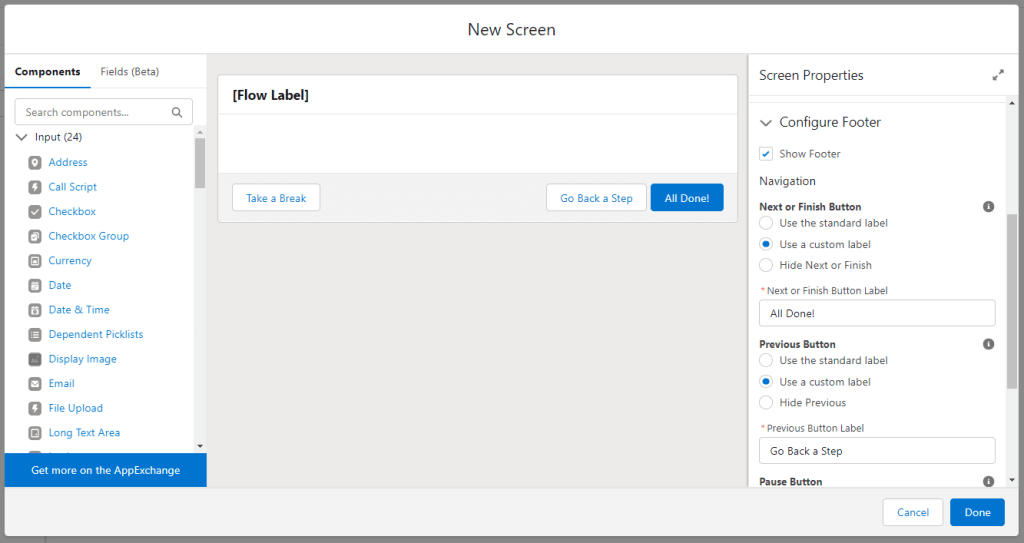This screenshot has width=1024, height=543.
Task: Open Get more on the AppExchange
Action: click(106, 470)
